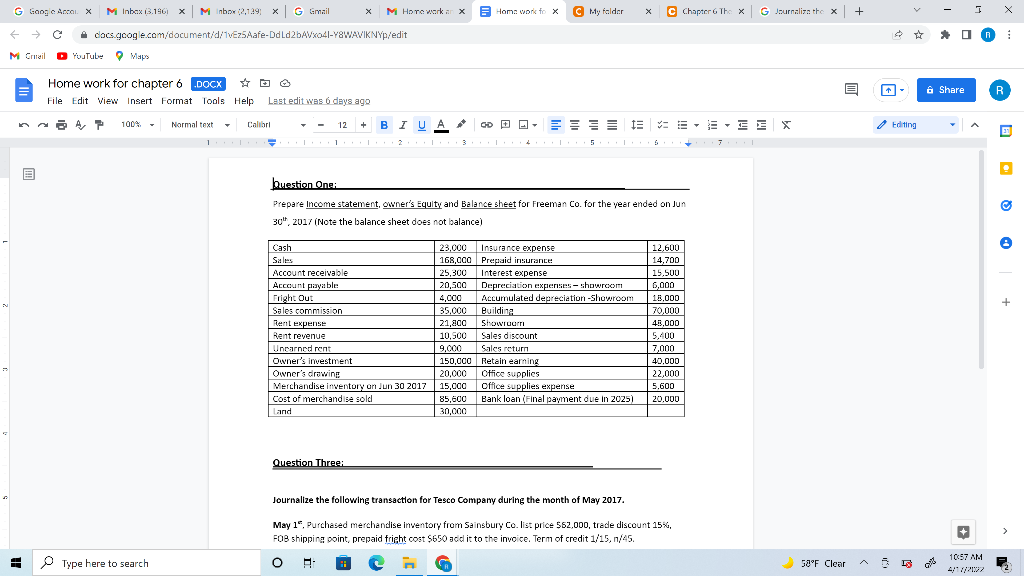The width and height of the screenshot is (1024, 576).
Task: Open the Format menu
Action: (x=176, y=100)
